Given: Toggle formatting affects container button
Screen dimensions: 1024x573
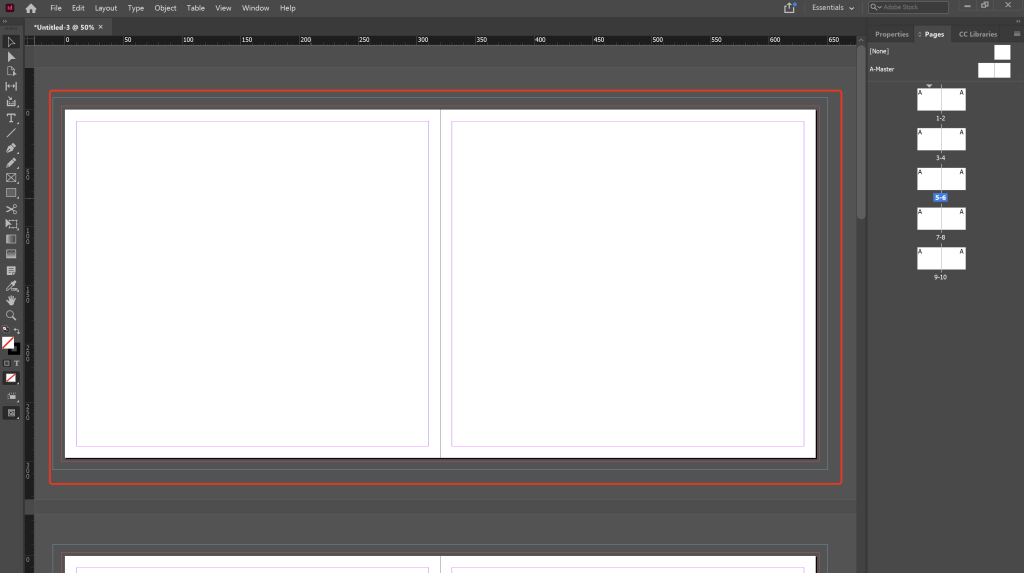Looking at the screenshot, I should tap(6, 363).
